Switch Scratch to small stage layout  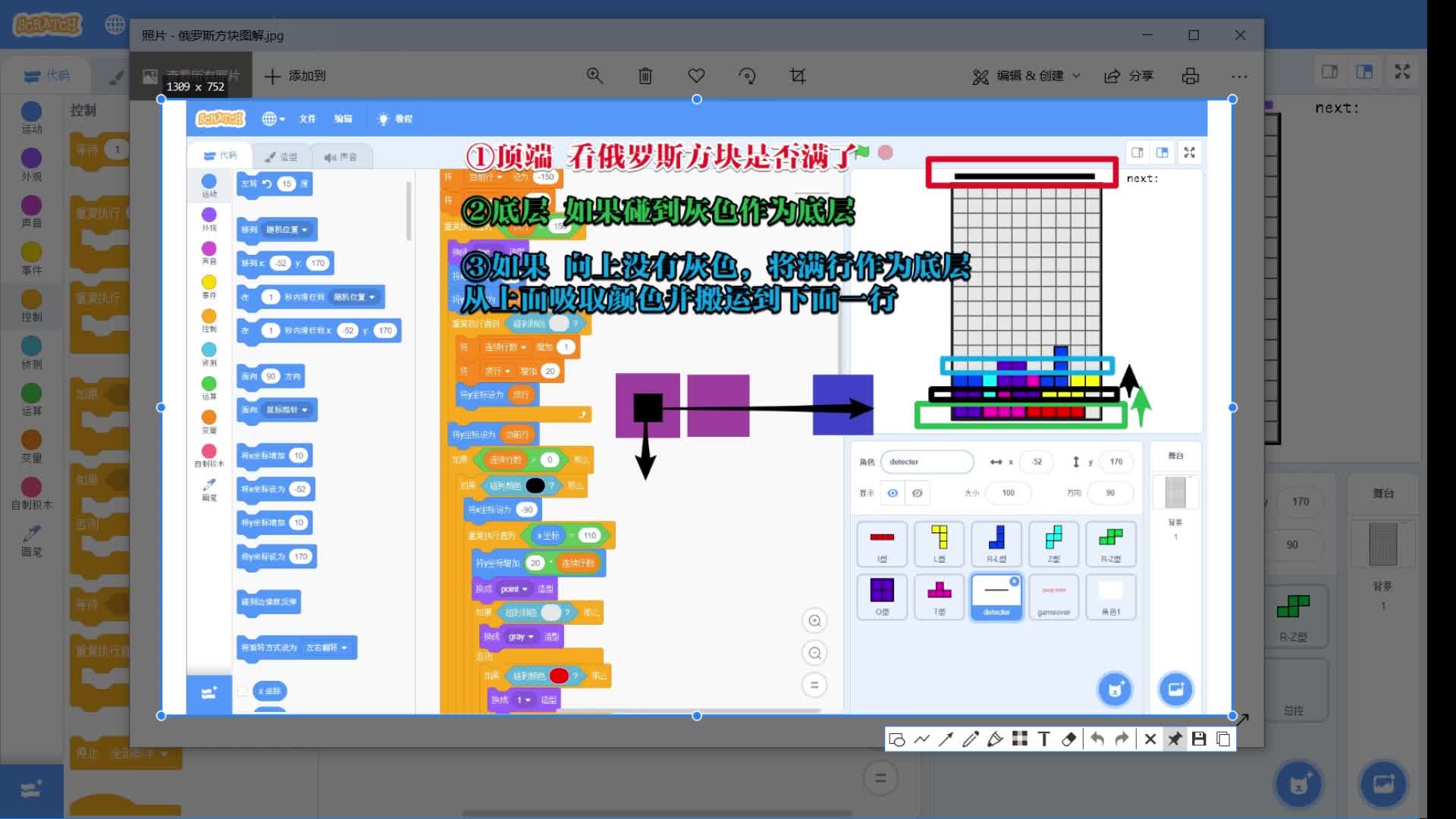coord(1330,72)
